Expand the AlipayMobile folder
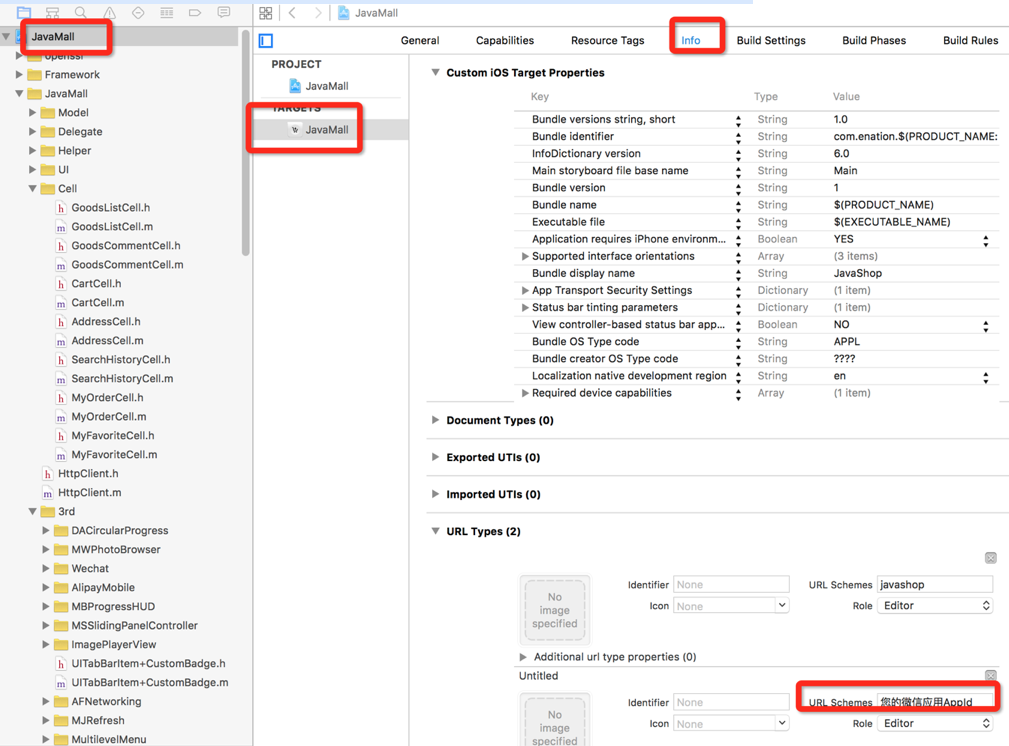 click(x=46, y=587)
